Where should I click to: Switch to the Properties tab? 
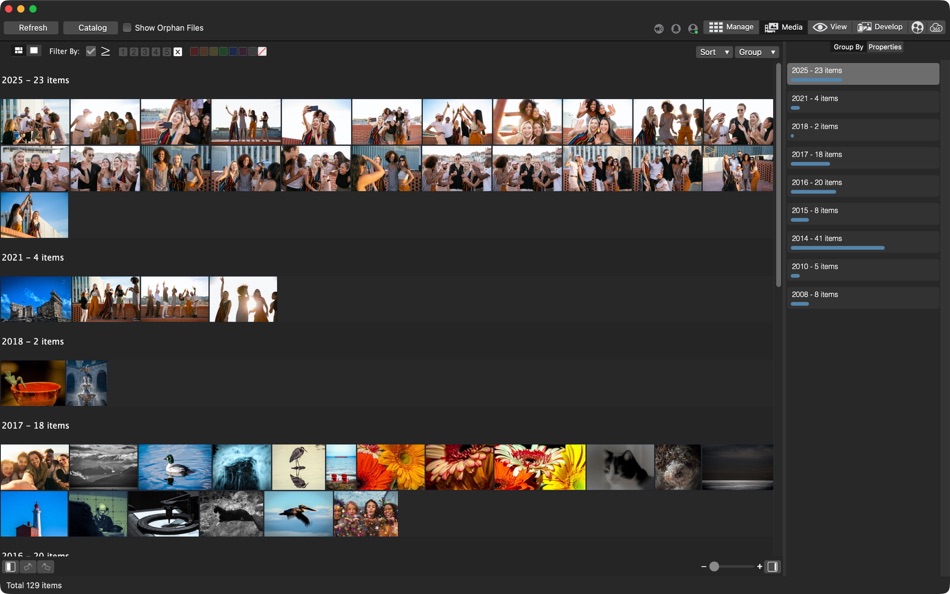[885, 46]
